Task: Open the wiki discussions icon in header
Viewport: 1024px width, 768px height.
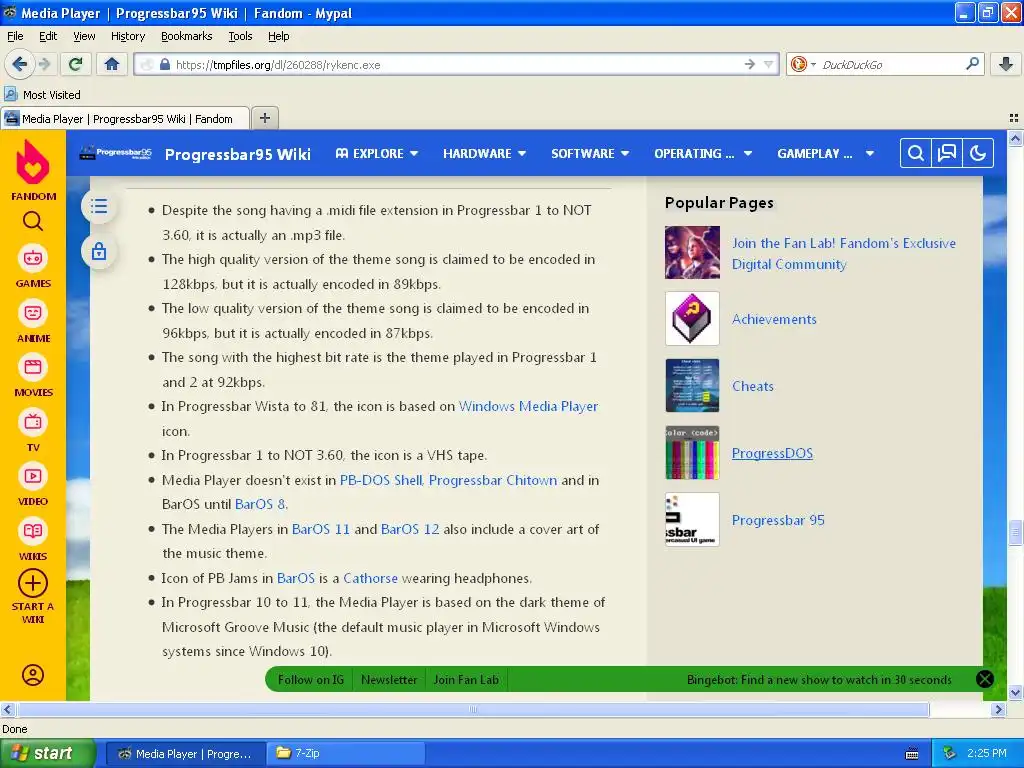Action: [947, 153]
